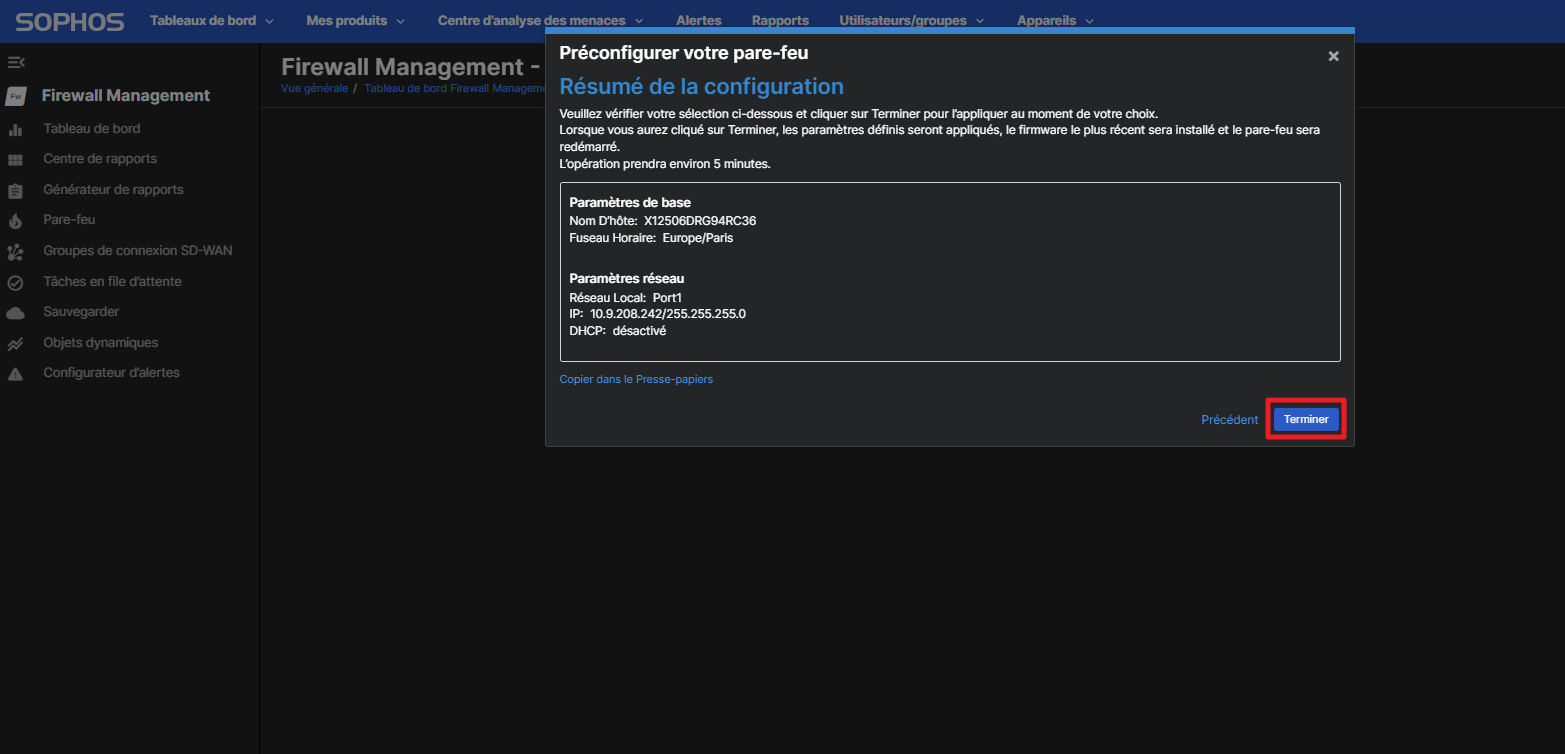
Task: Click the Firewall Management sidebar heading
Action: click(126, 95)
